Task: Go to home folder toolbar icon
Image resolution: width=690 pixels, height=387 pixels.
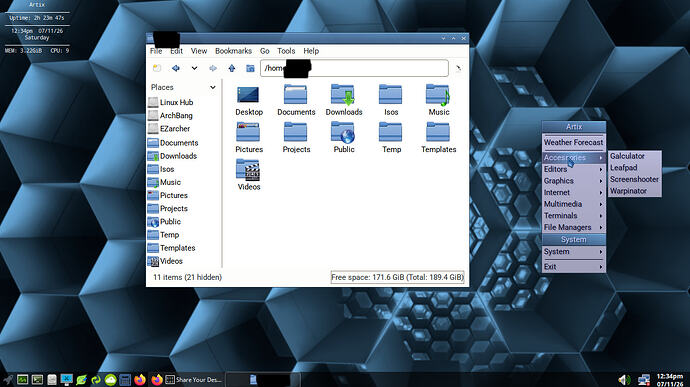Action: point(250,68)
